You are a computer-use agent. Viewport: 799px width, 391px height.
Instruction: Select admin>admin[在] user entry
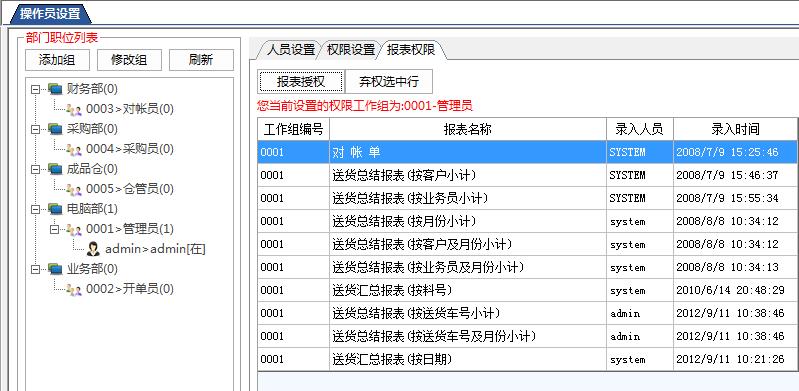click(x=155, y=249)
